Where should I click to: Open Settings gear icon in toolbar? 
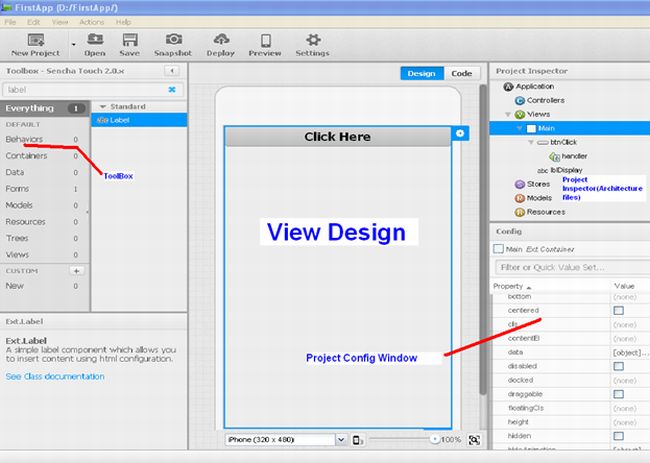(313, 40)
